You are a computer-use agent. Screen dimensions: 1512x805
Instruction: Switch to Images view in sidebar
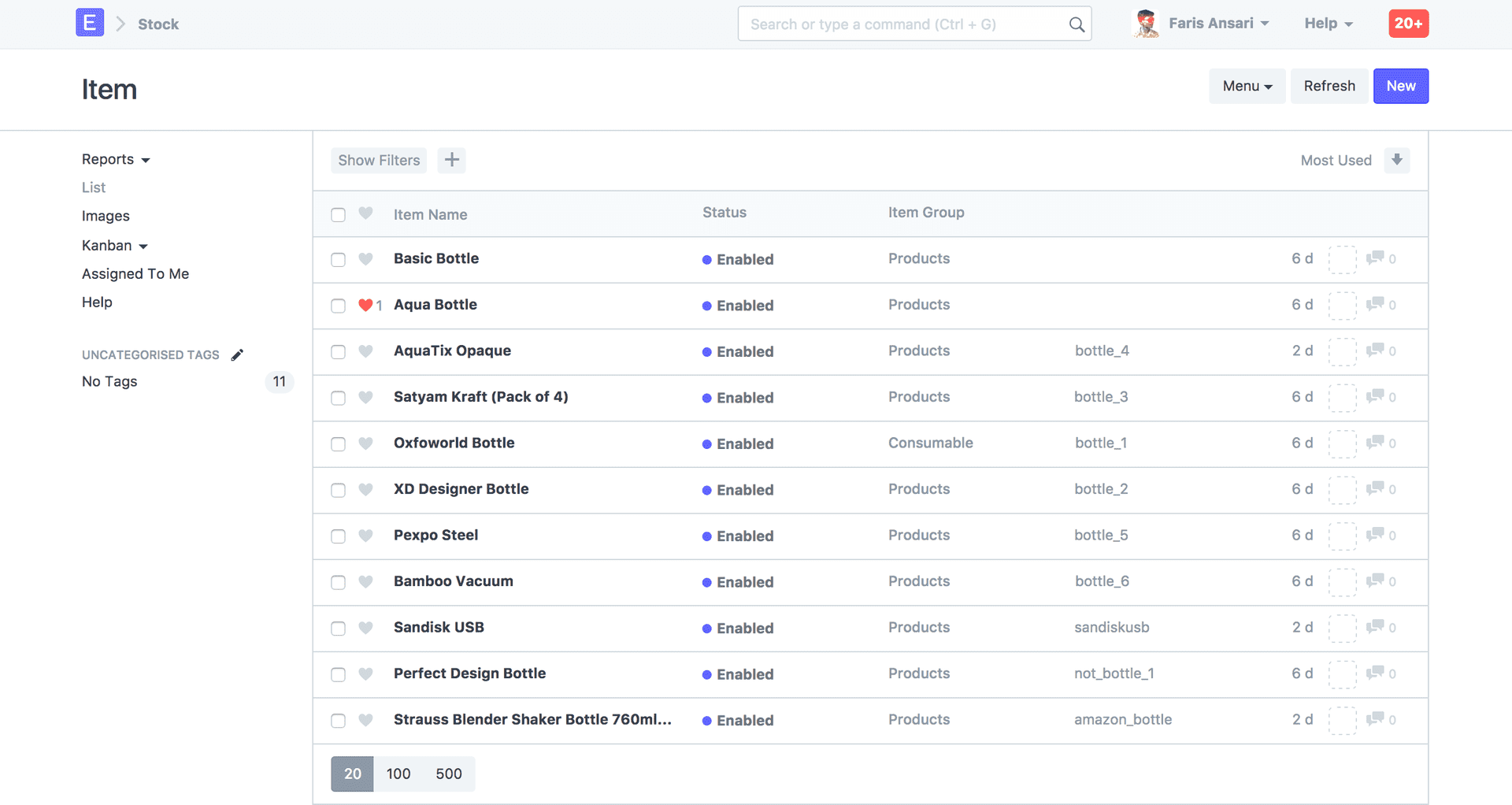(x=106, y=216)
